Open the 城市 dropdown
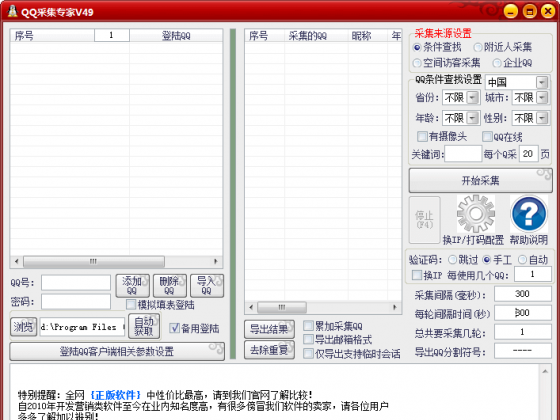Image resolution: width=560 pixels, height=420 pixels. 542,98
